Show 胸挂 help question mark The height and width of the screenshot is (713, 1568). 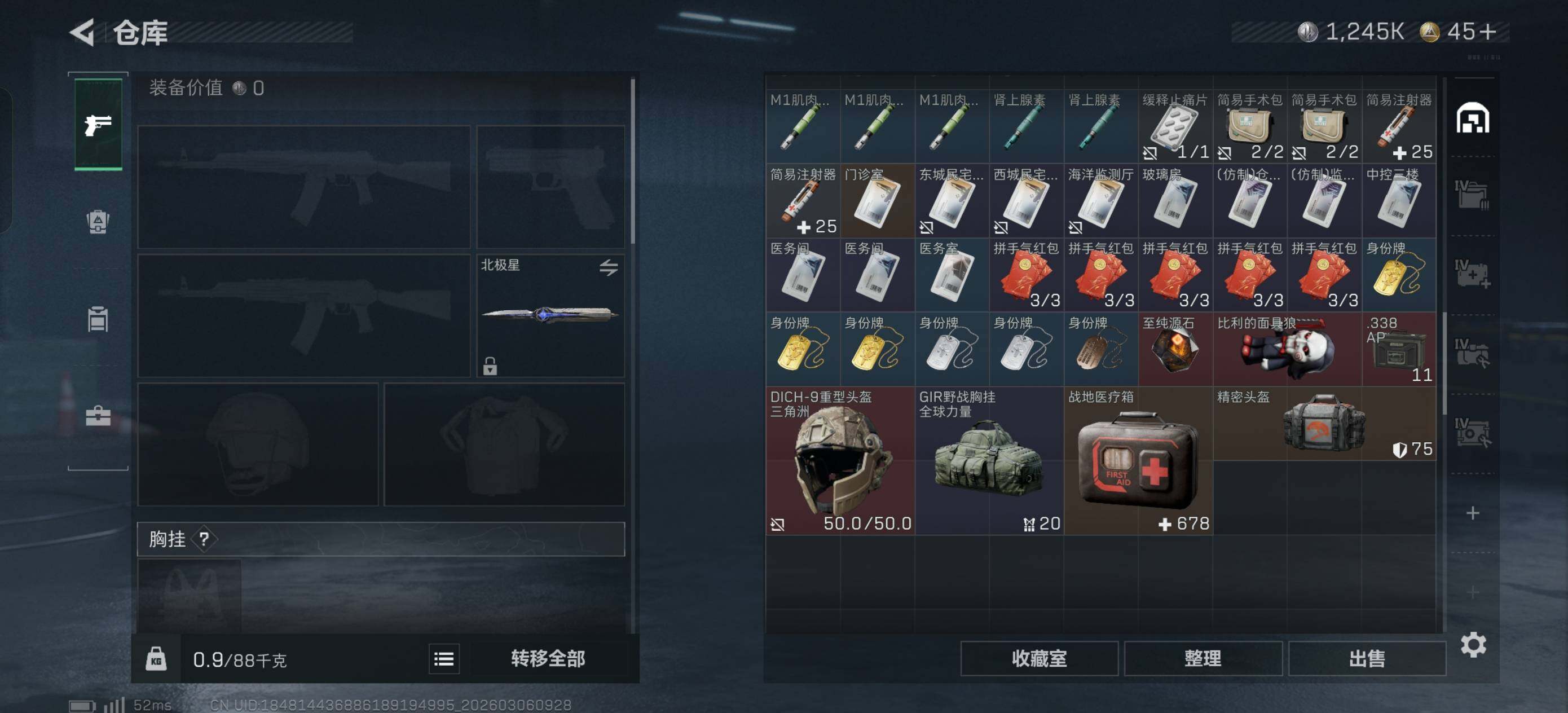tap(203, 539)
